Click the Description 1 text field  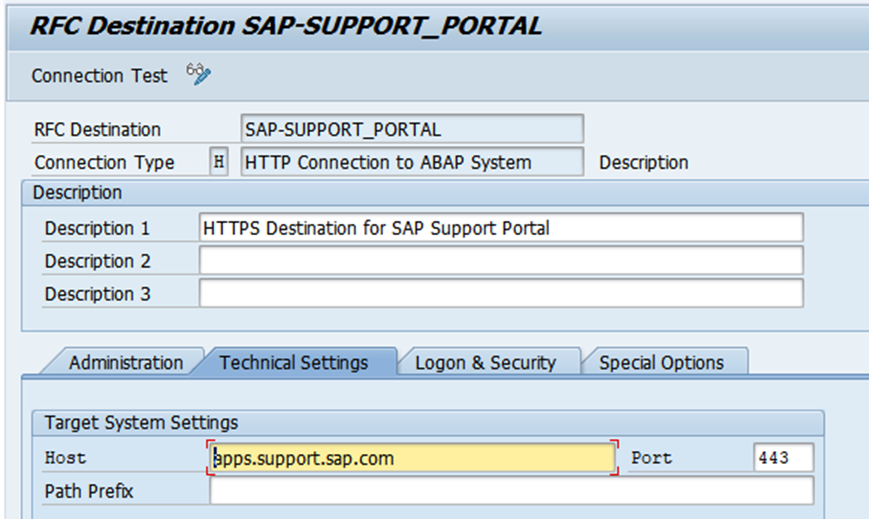click(x=500, y=228)
